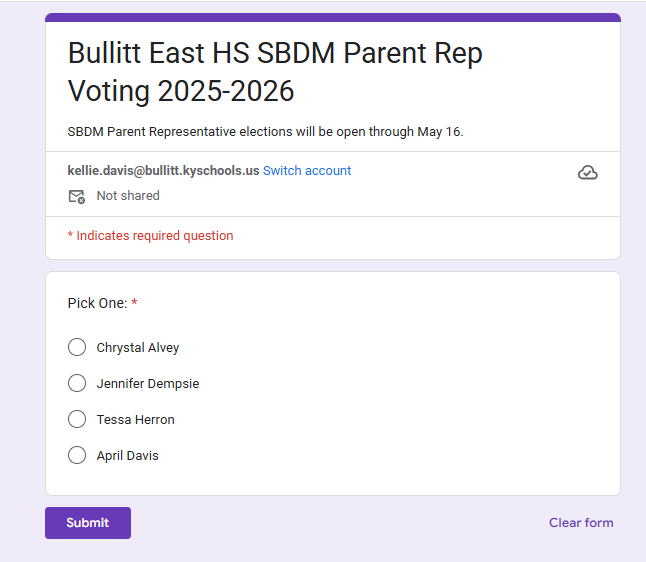Click the cloud draft-saved status icon

pyautogui.click(x=588, y=173)
